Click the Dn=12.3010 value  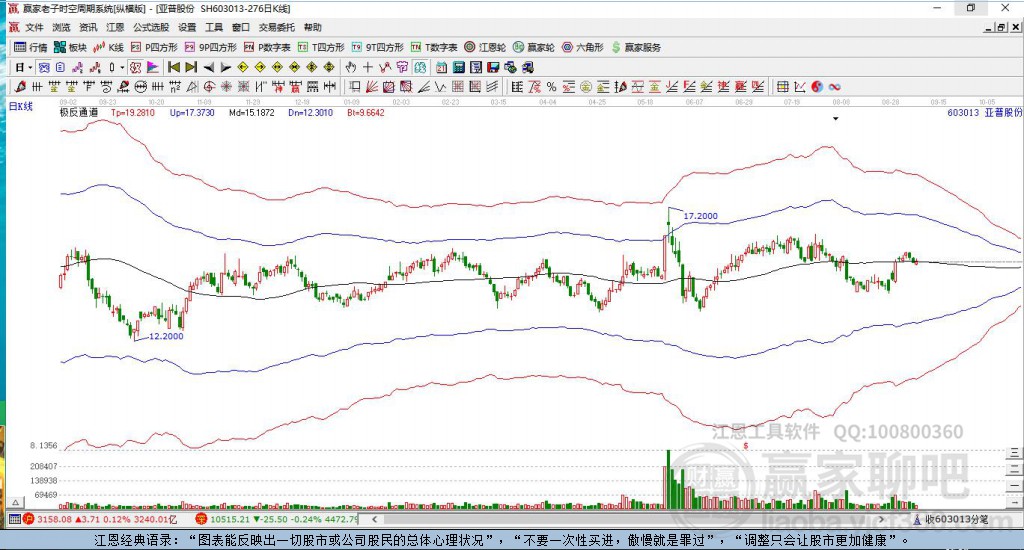[x=310, y=112]
